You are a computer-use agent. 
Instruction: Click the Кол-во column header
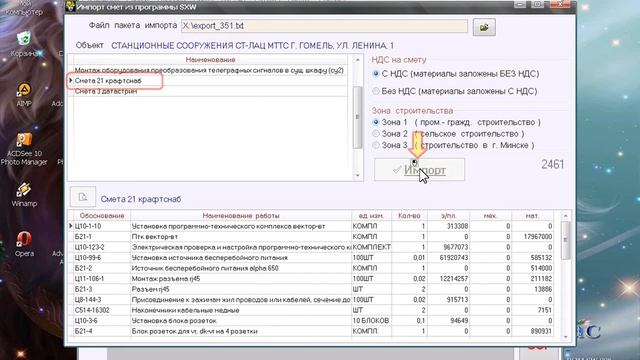pos(409,216)
